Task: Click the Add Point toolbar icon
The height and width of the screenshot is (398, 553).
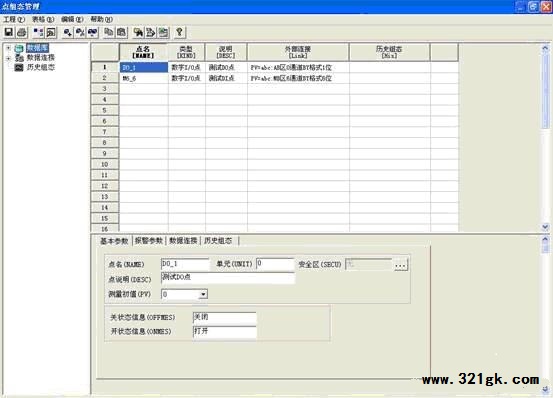Action: click(67, 32)
